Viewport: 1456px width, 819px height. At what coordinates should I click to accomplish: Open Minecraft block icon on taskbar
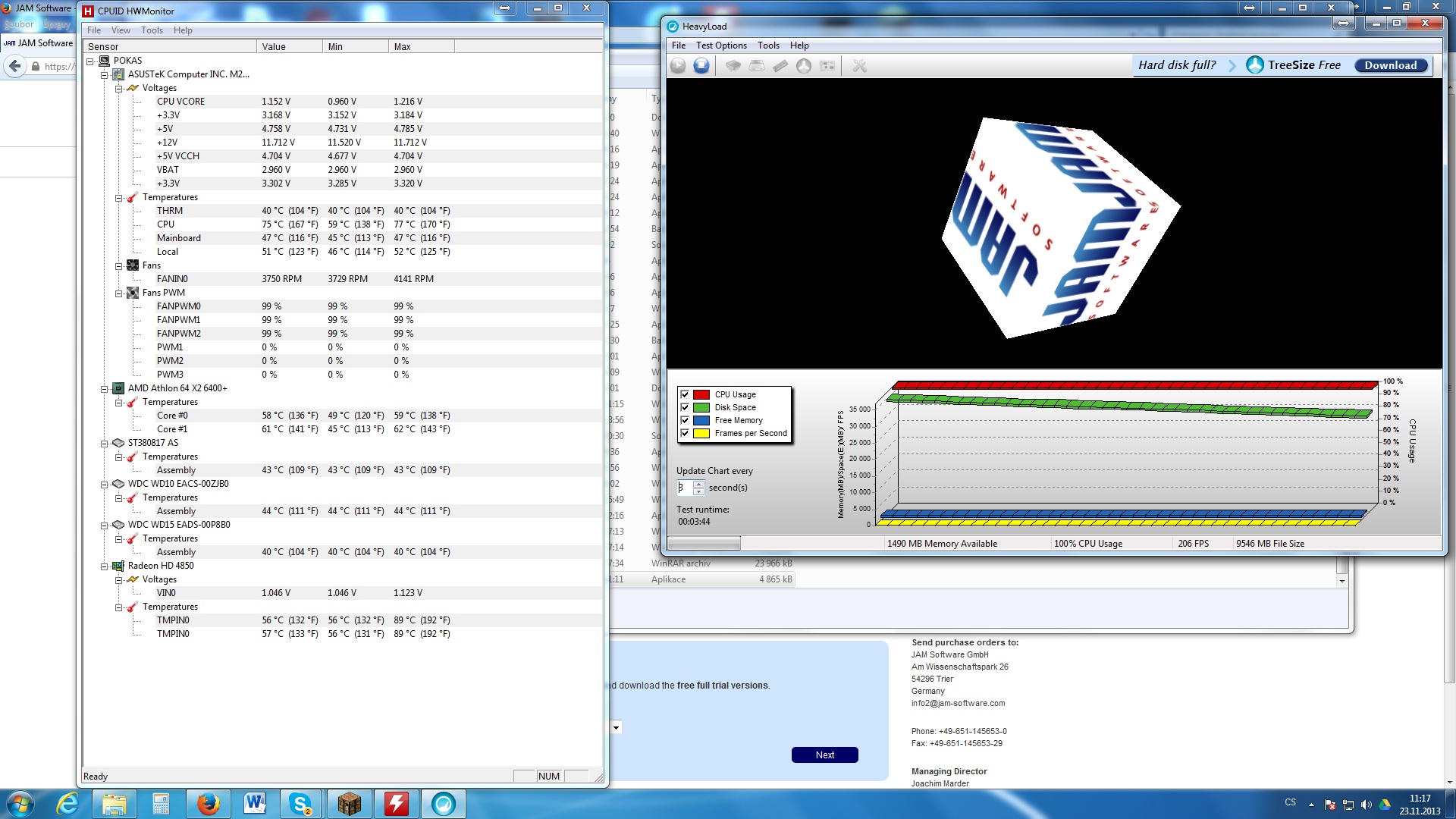(x=349, y=804)
